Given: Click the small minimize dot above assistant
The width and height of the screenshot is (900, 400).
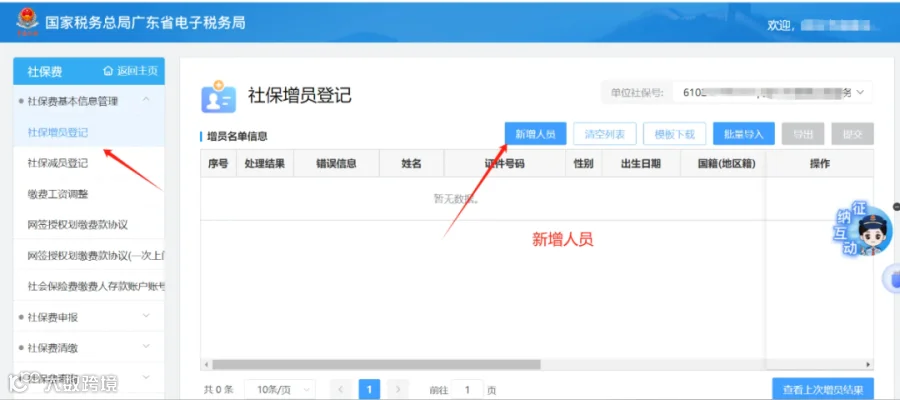Looking at the screenshot, I should 896,207.
